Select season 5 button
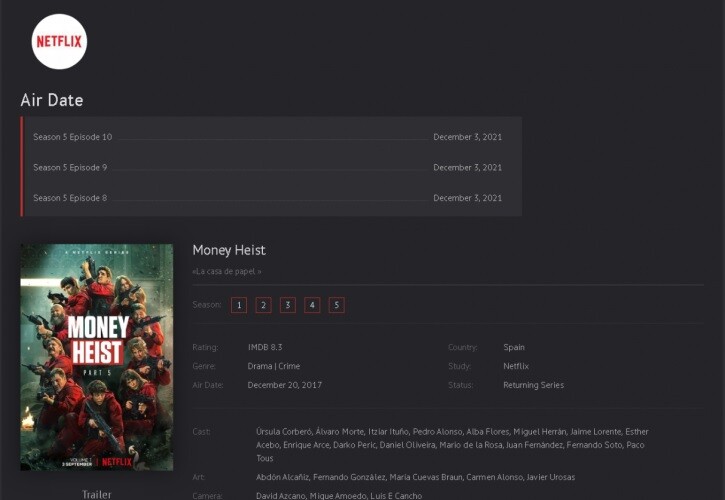 point(337,305)
